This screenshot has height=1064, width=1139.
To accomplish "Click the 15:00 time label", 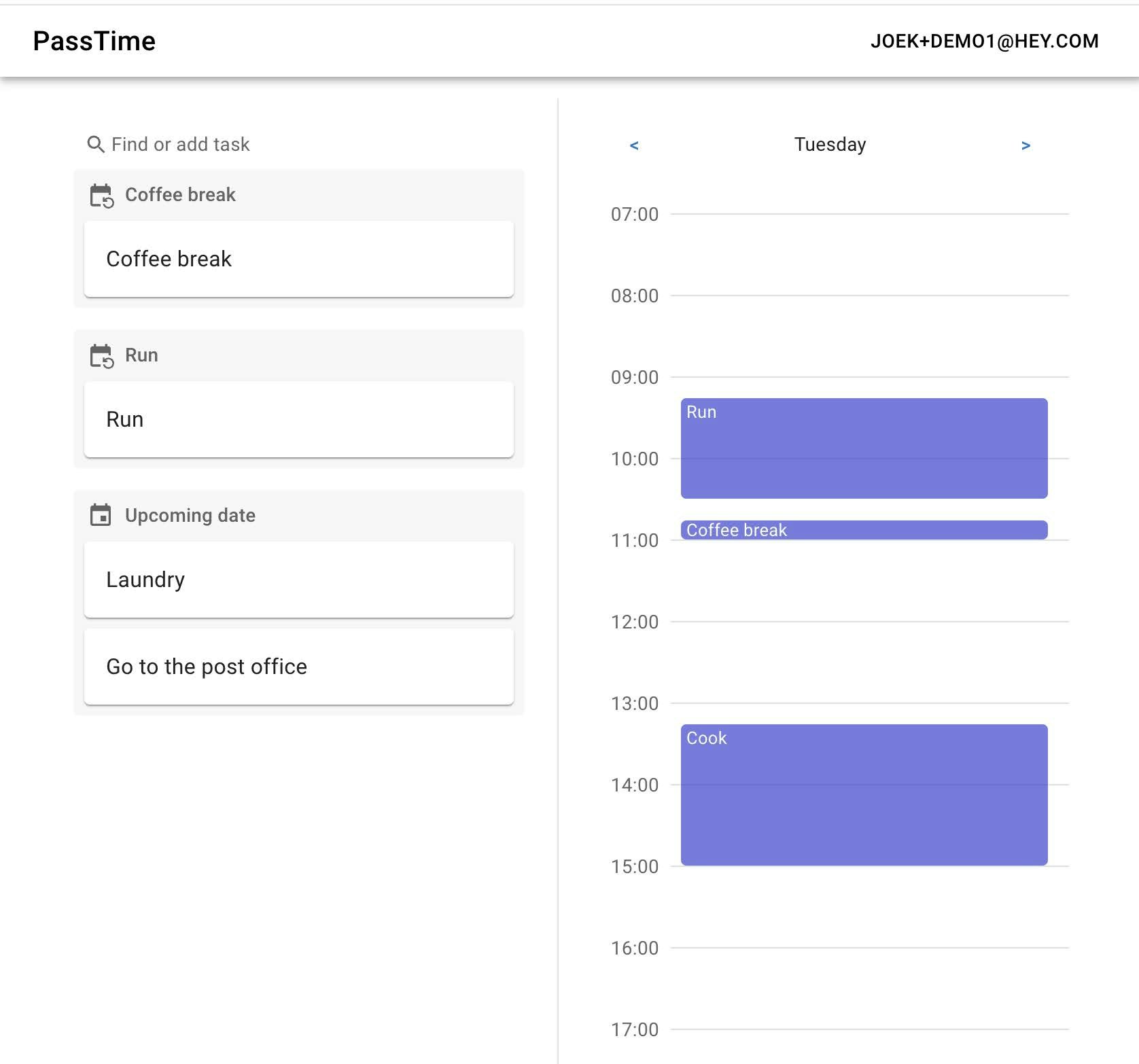I will (x=635, y=867).
